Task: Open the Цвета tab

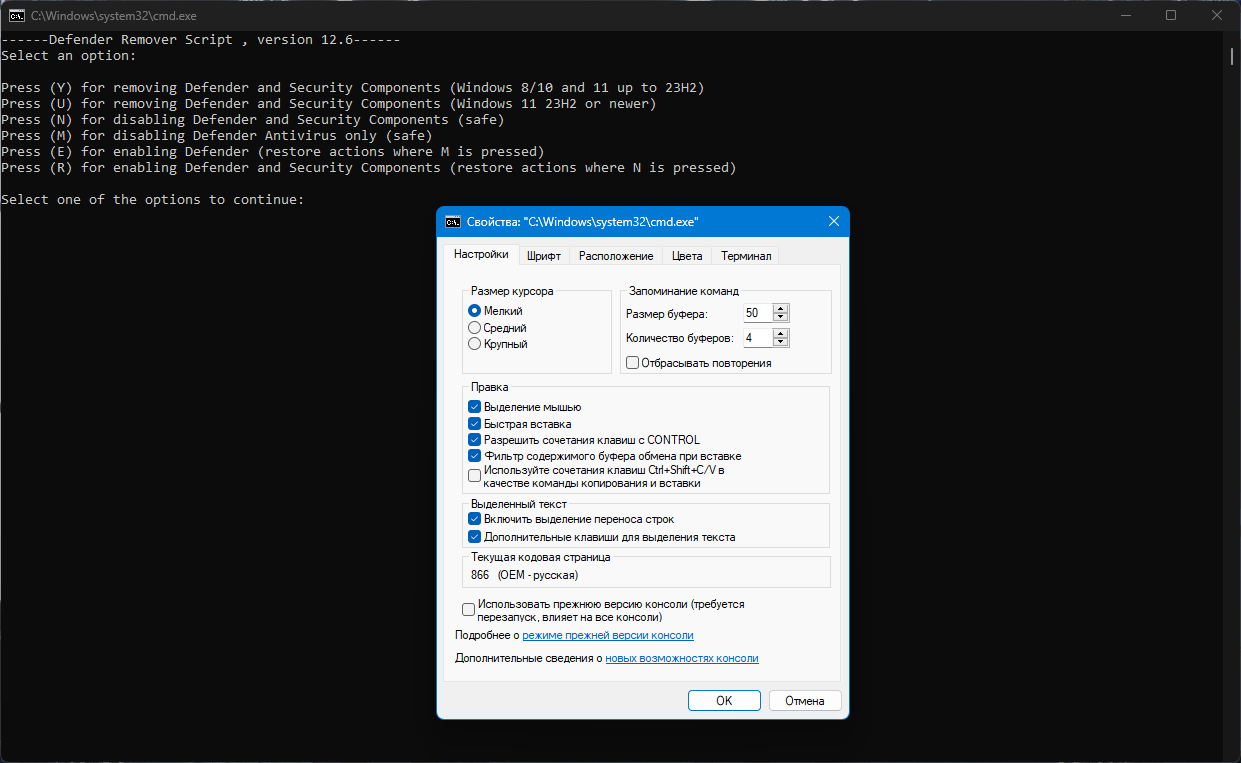Action: tap(687, 256)
